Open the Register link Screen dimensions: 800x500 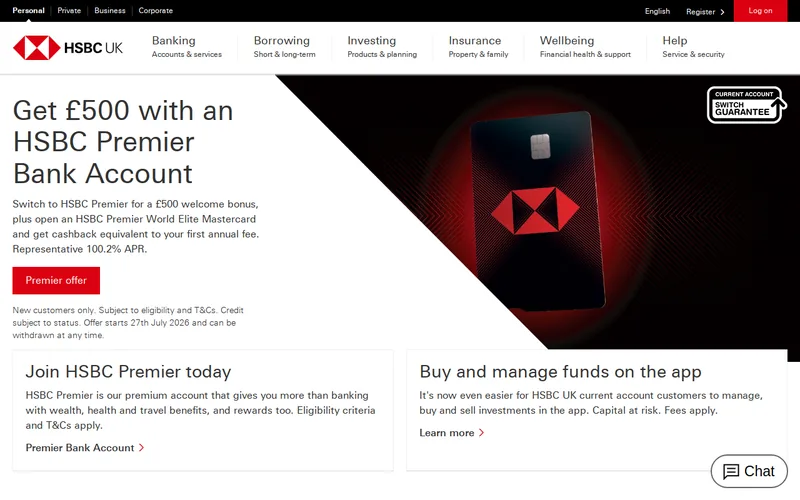(x=701, y=12)
